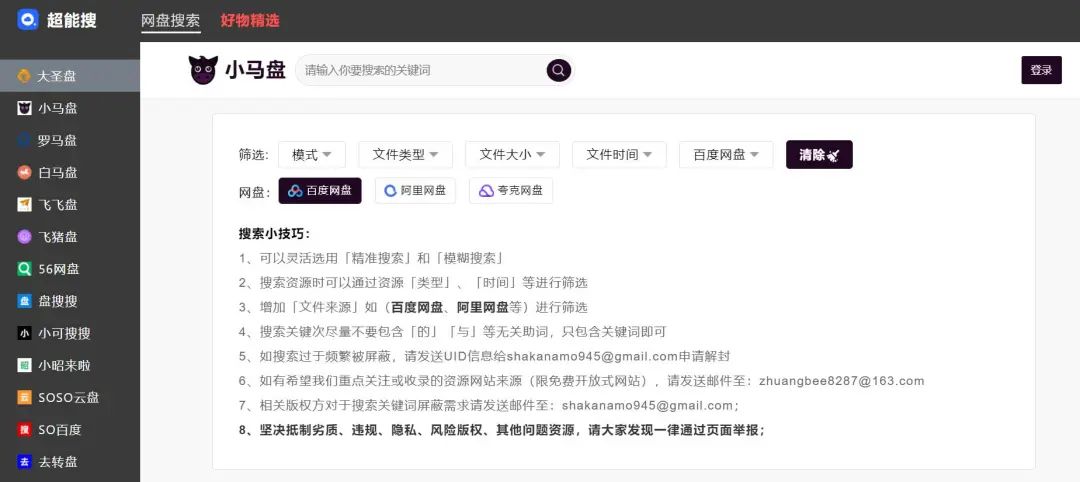The height and width of the screenshot is (482, 1080).
Task: Toggle 百度网盘 source filter
Action: tap(320, 191)
